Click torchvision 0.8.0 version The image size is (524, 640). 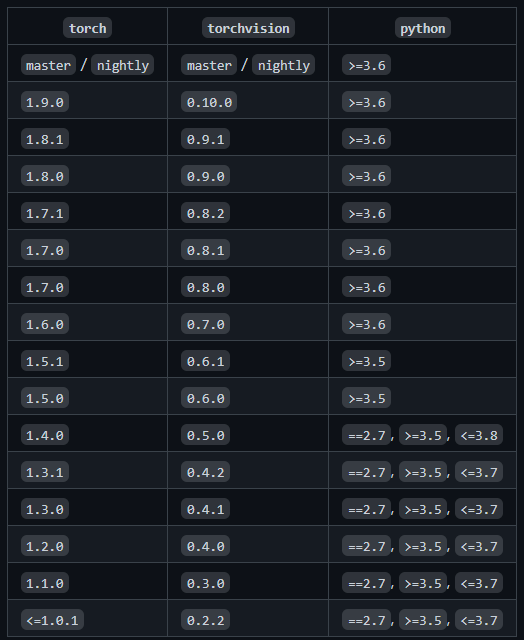pyautogui.click(x=205, y=287)
